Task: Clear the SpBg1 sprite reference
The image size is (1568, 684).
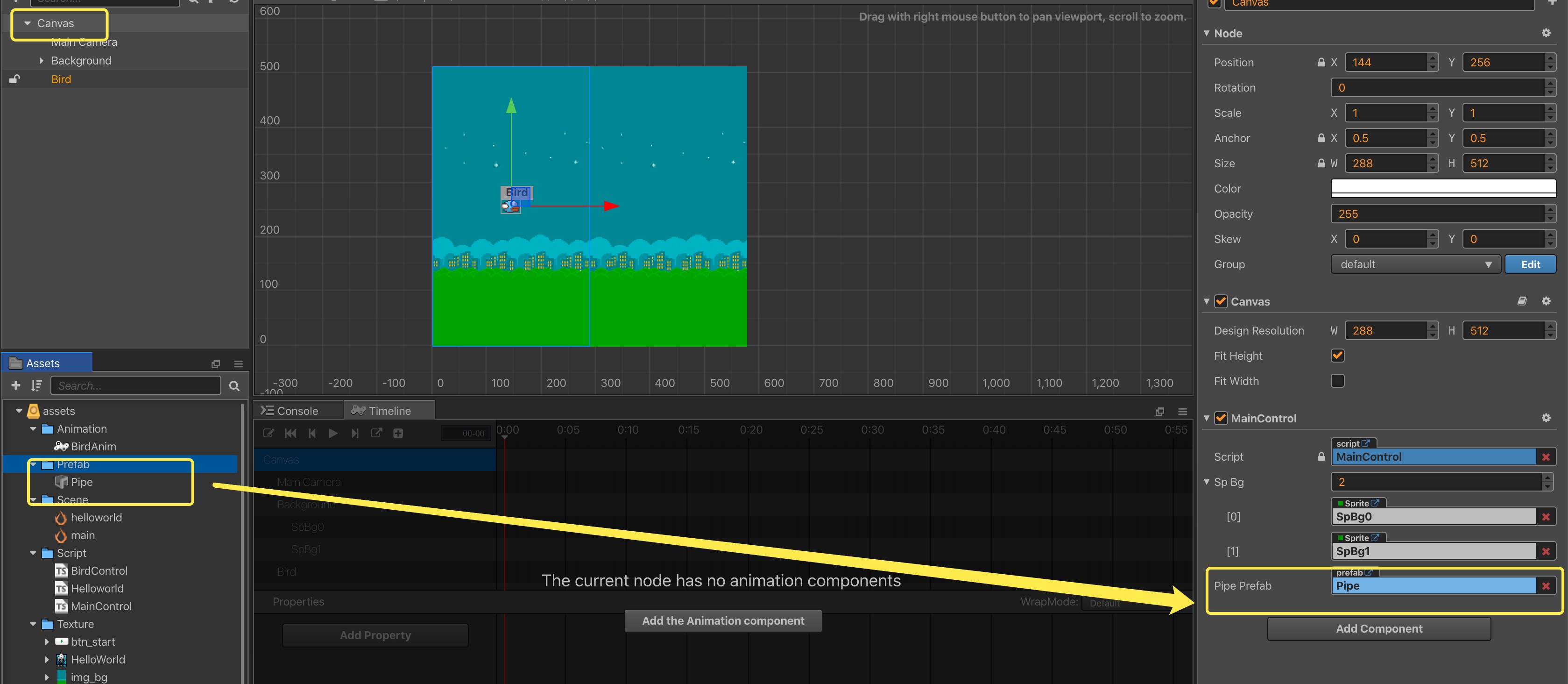Action: click(1546, 551)
